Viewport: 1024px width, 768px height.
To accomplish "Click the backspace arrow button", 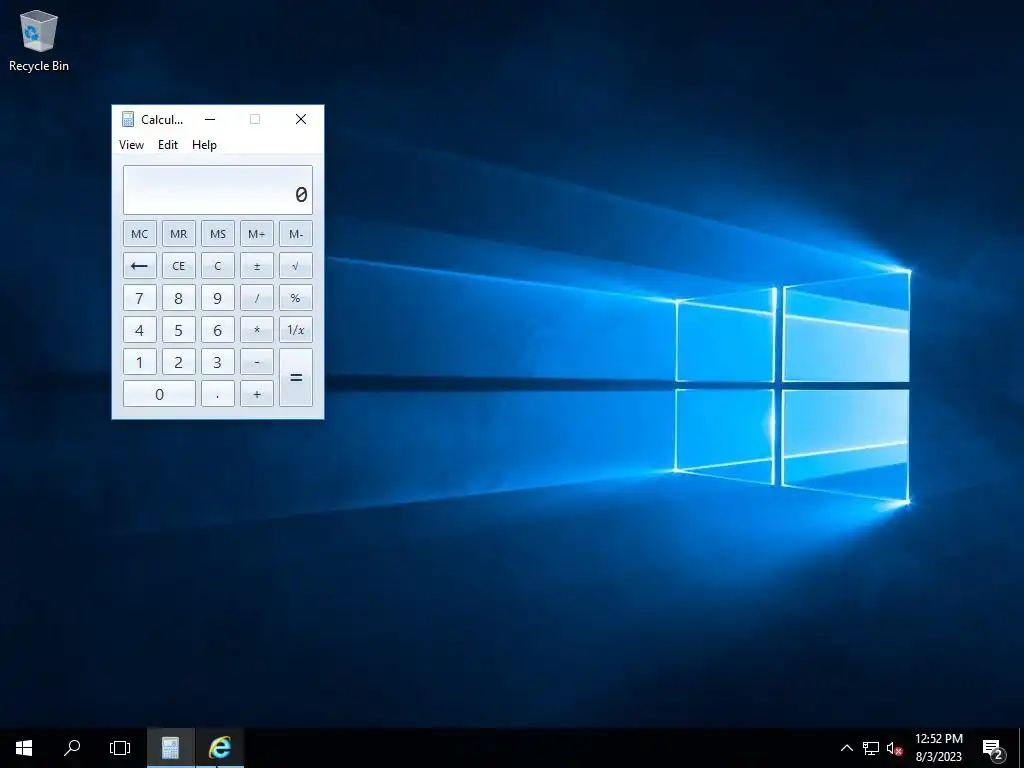I will pyautogui.click(x=140, y=266).
